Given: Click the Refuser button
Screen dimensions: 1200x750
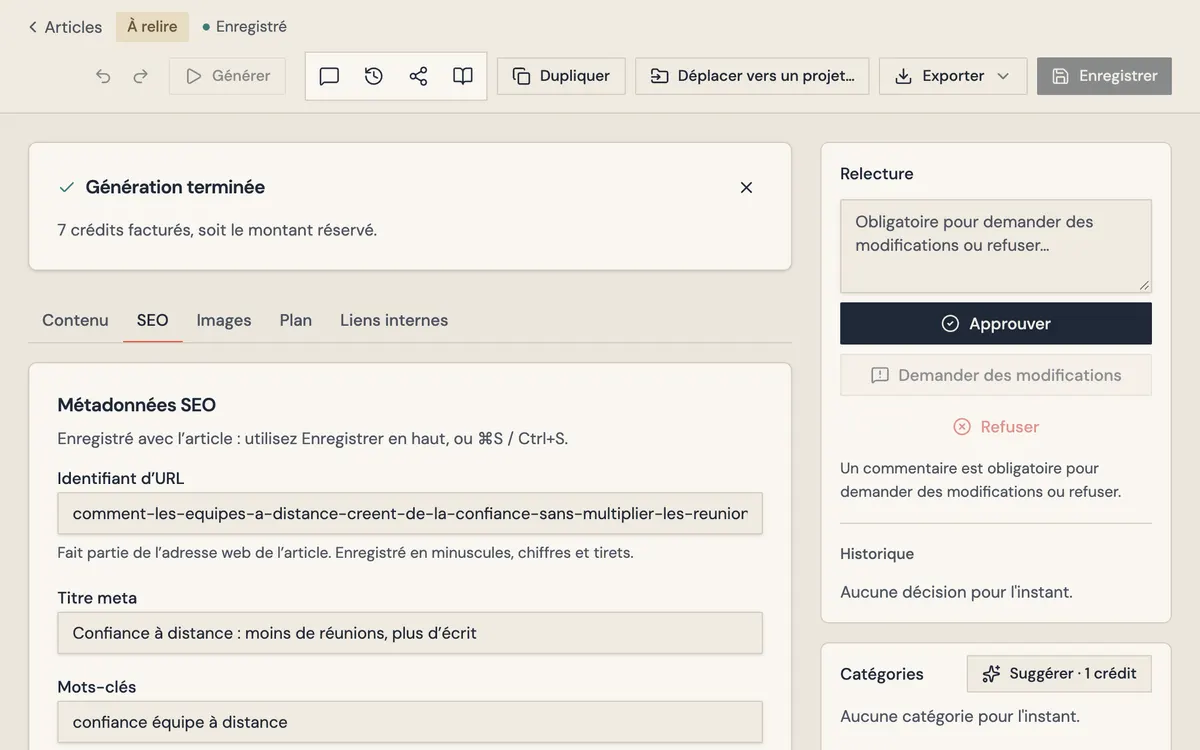Looking at the screenshot, I should coord(996,427).
